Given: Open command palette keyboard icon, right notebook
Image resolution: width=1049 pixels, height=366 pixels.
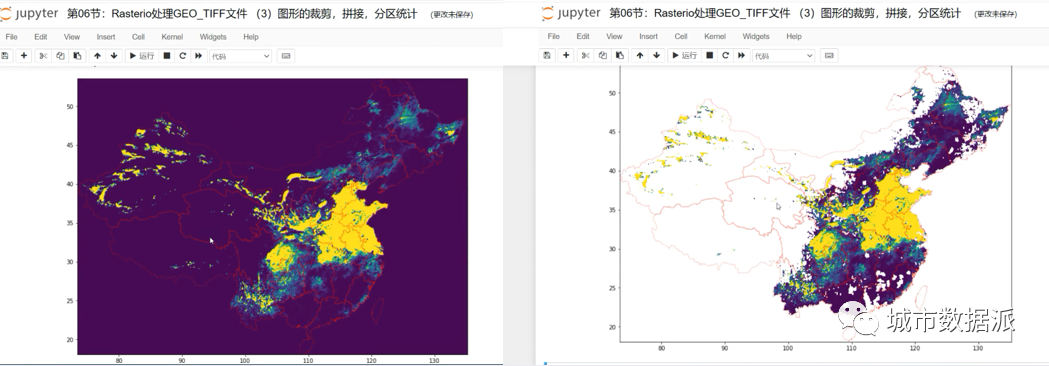Looking at the screenshot, I should [x=829, y=56].
